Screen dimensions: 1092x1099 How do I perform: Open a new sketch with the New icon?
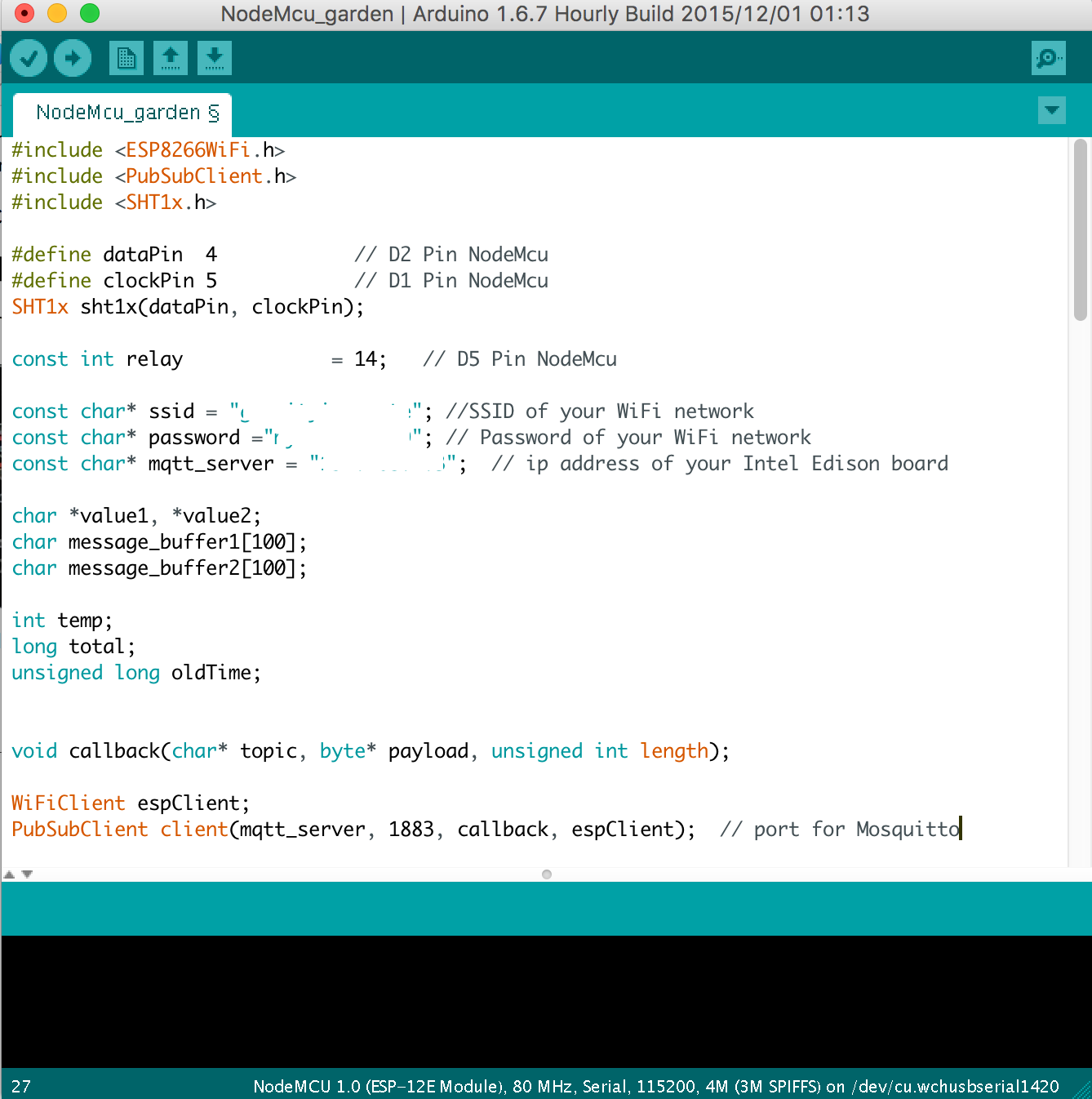[x=126, y=58]
